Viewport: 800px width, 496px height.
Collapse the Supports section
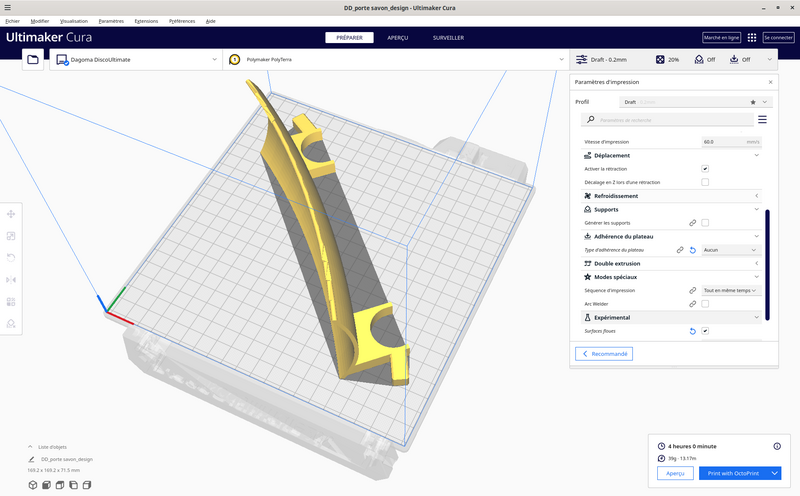(x=671, y=210)
